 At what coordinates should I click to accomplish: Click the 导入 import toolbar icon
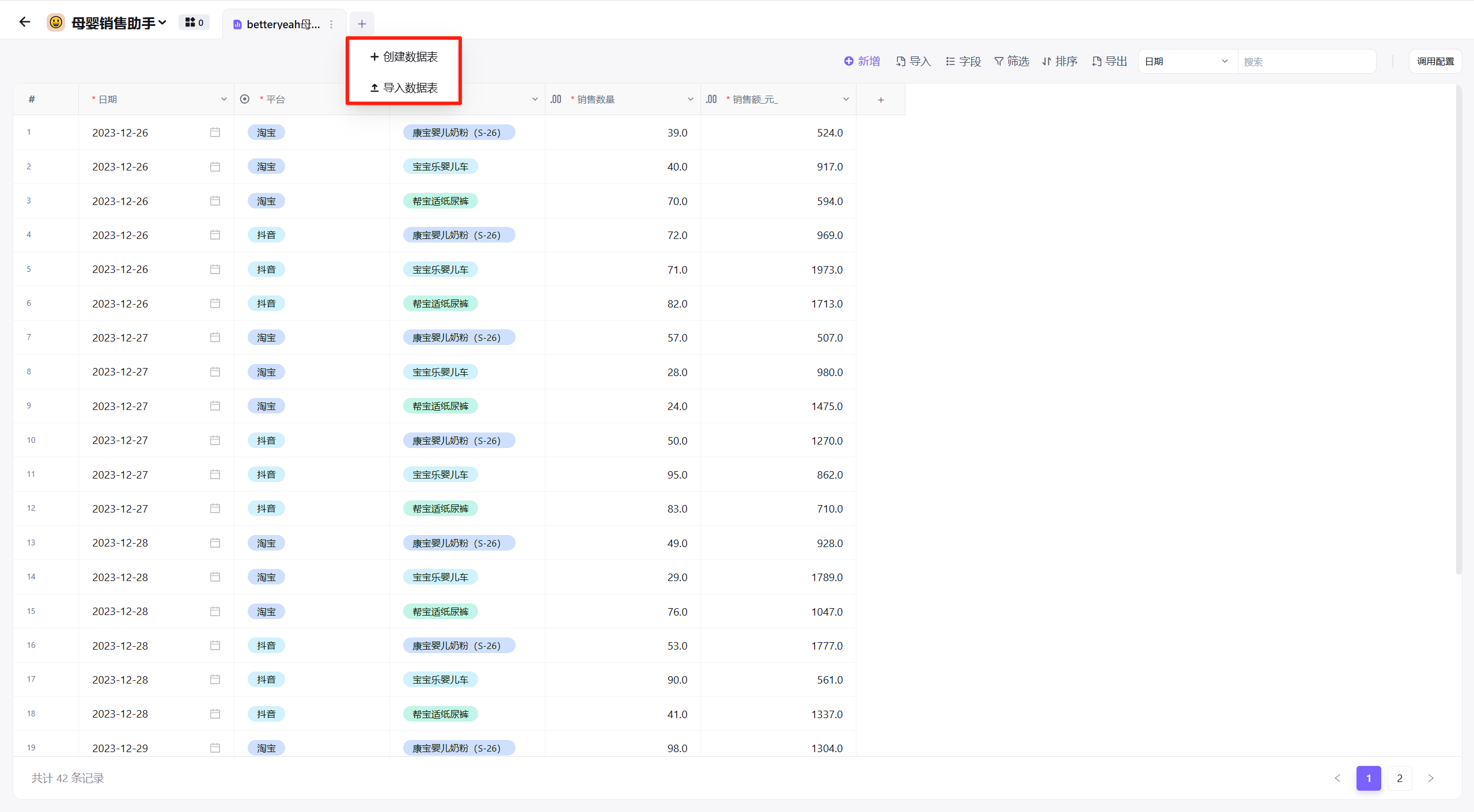point(914,61)
